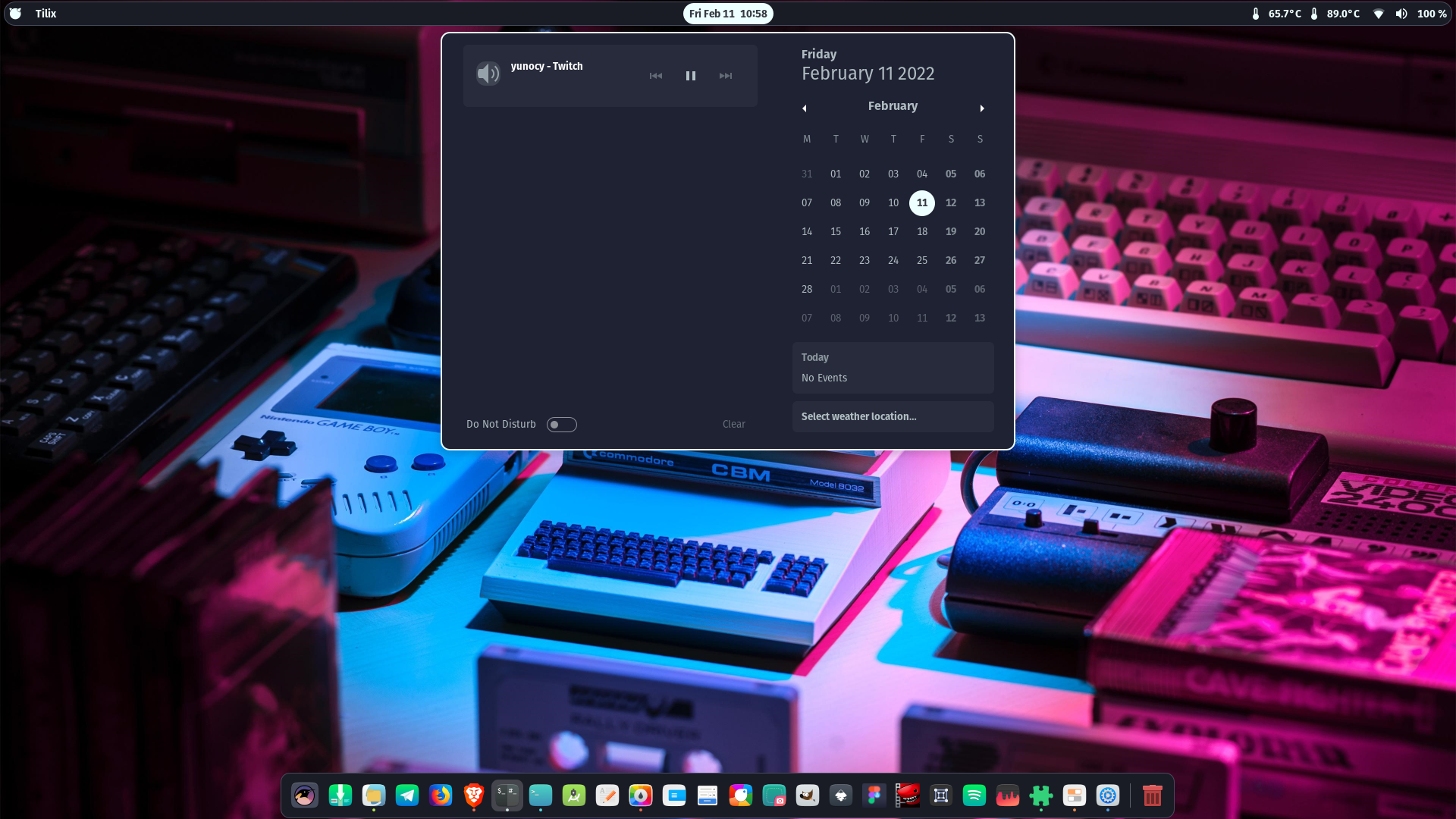Image resolution: width=1456 pixels, height=819 pixels.
Task: Click the volume indicator in the top bar
Action: tap(1401, 13)
